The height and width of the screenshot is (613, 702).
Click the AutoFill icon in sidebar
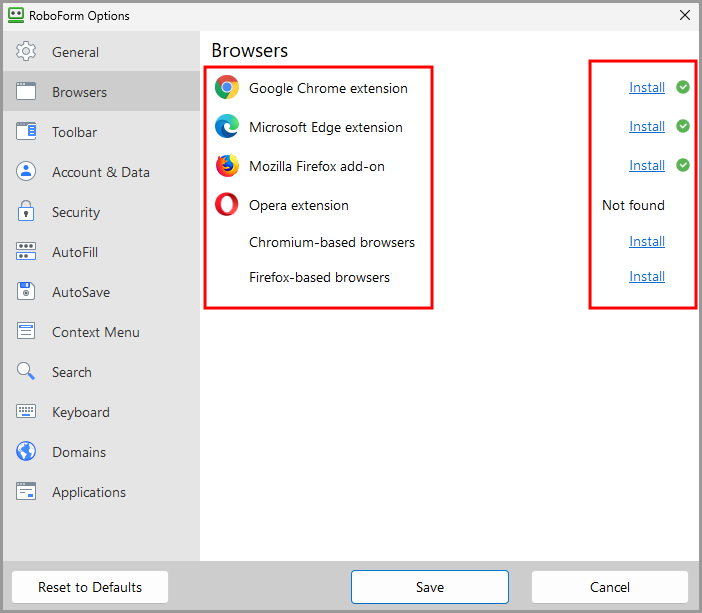[x=26, y=251]
